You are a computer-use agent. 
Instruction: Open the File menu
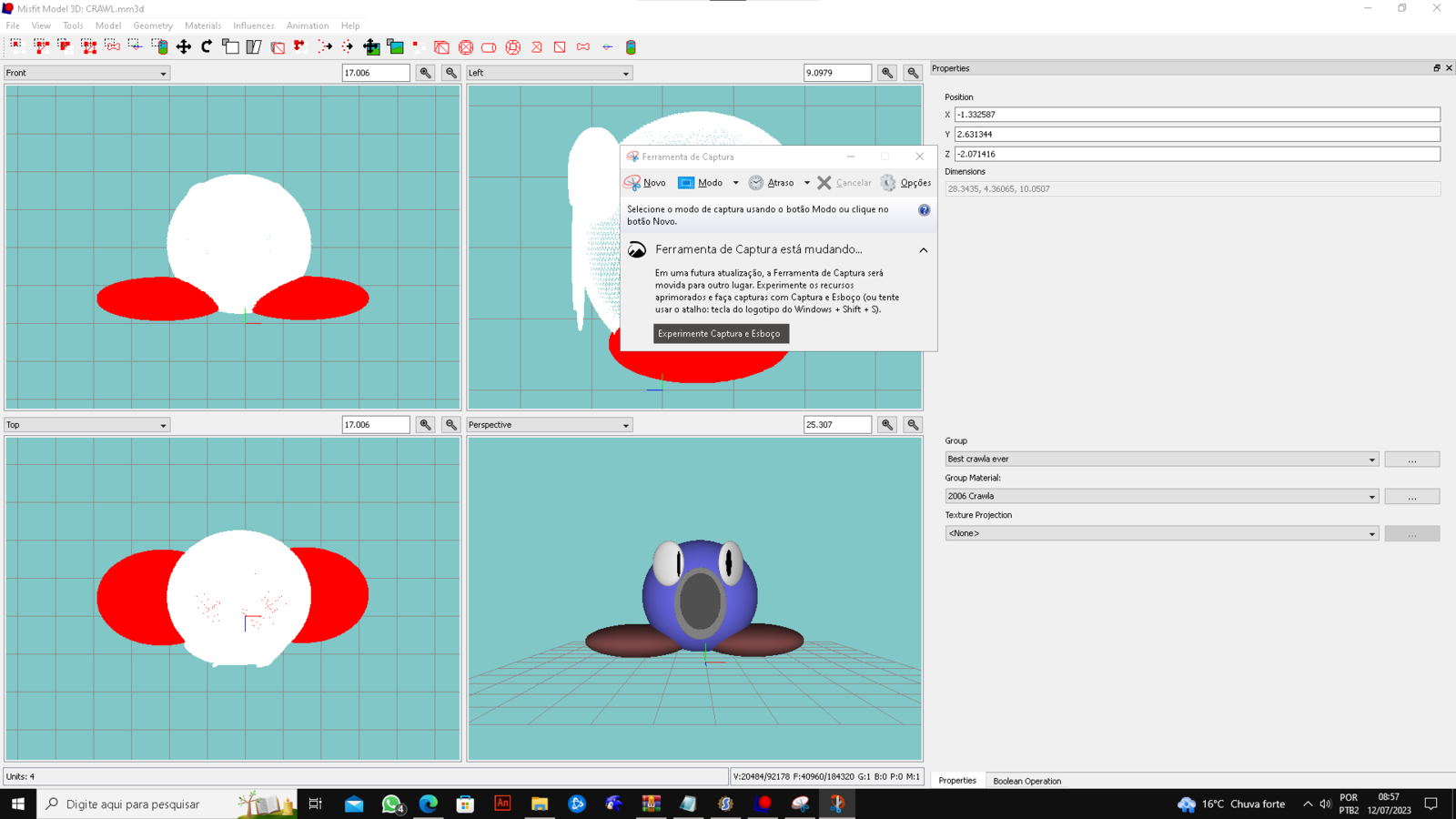pos(13,25)
